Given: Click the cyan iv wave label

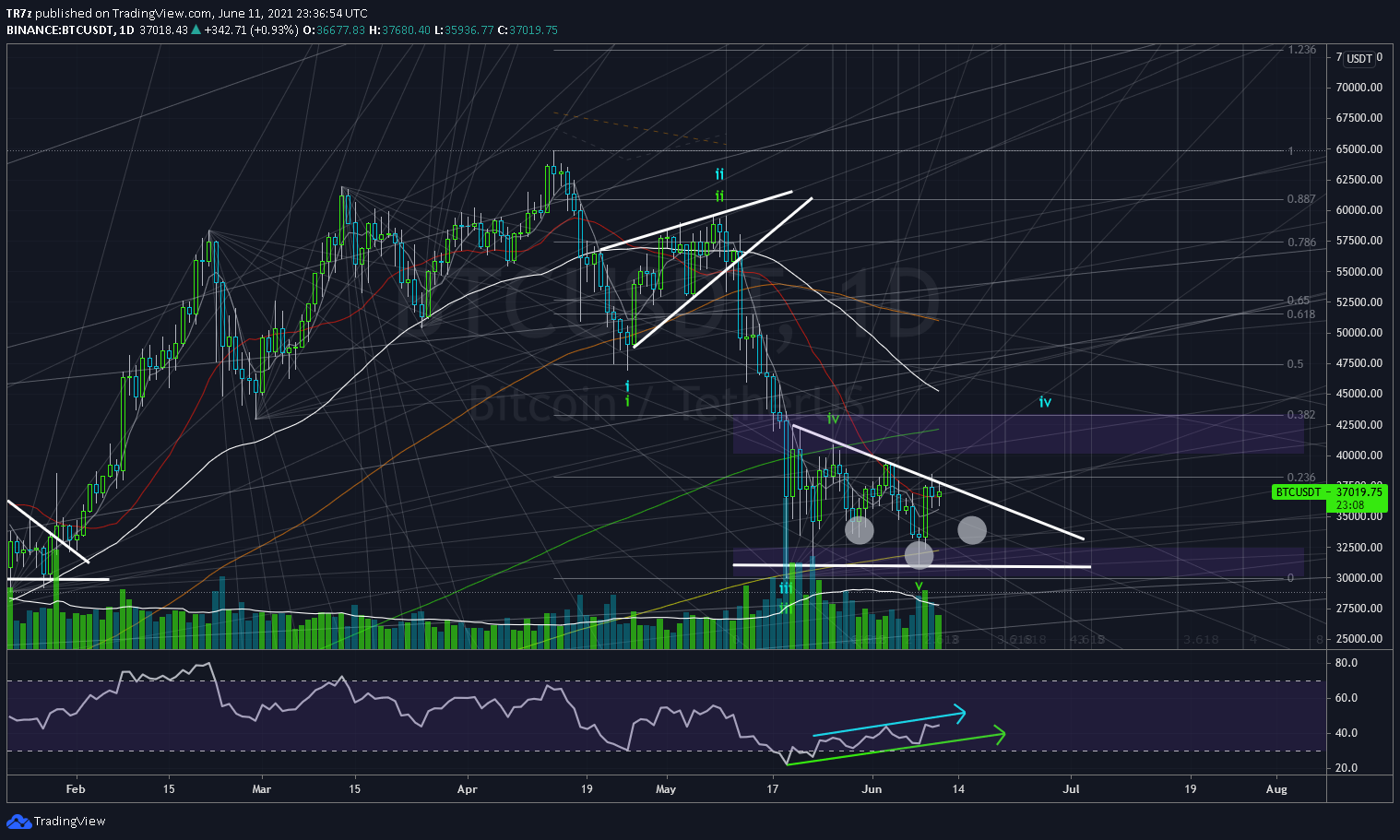Looking at the screenshot, I should (x=1045, y=402).
